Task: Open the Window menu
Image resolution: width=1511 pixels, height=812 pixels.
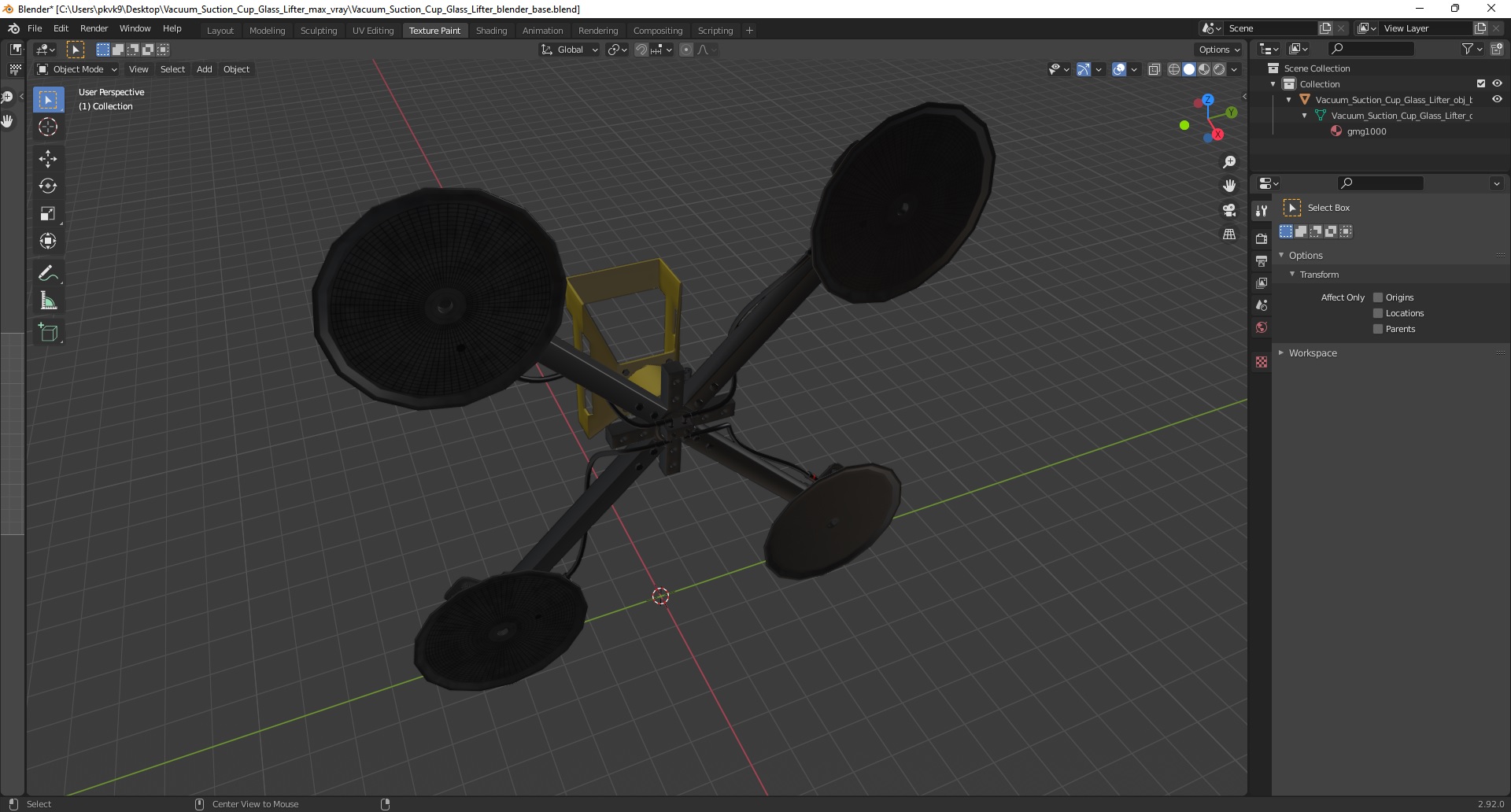Action: click(135, 28)
